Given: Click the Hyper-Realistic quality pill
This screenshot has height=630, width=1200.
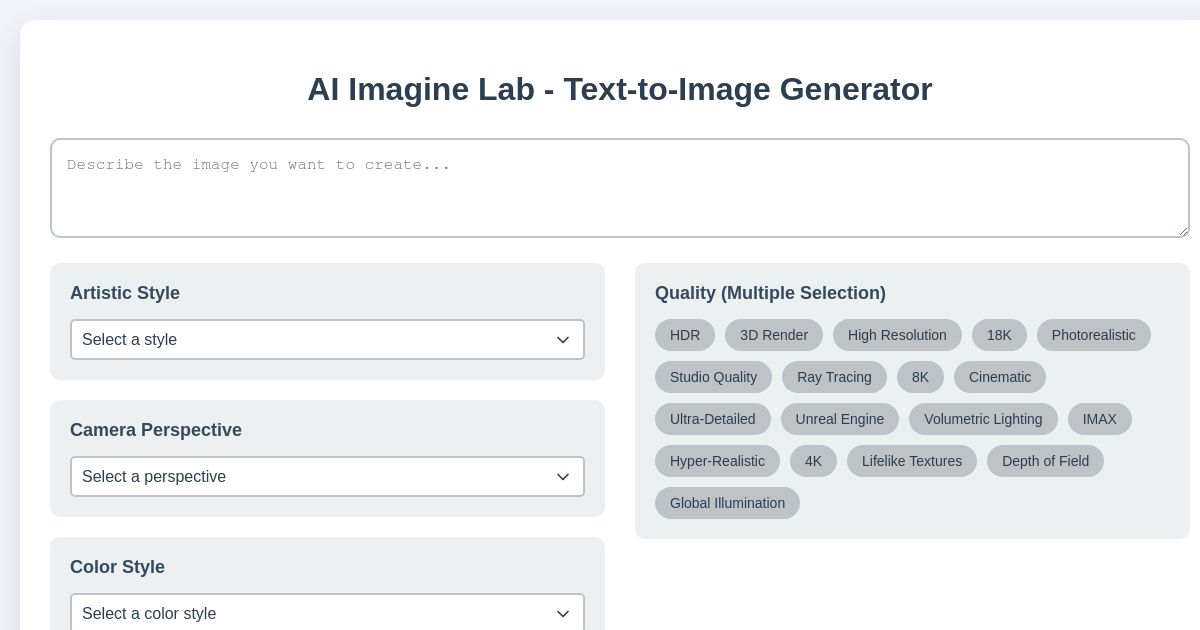Looking at the screenshot, I should tap(717, 461).
